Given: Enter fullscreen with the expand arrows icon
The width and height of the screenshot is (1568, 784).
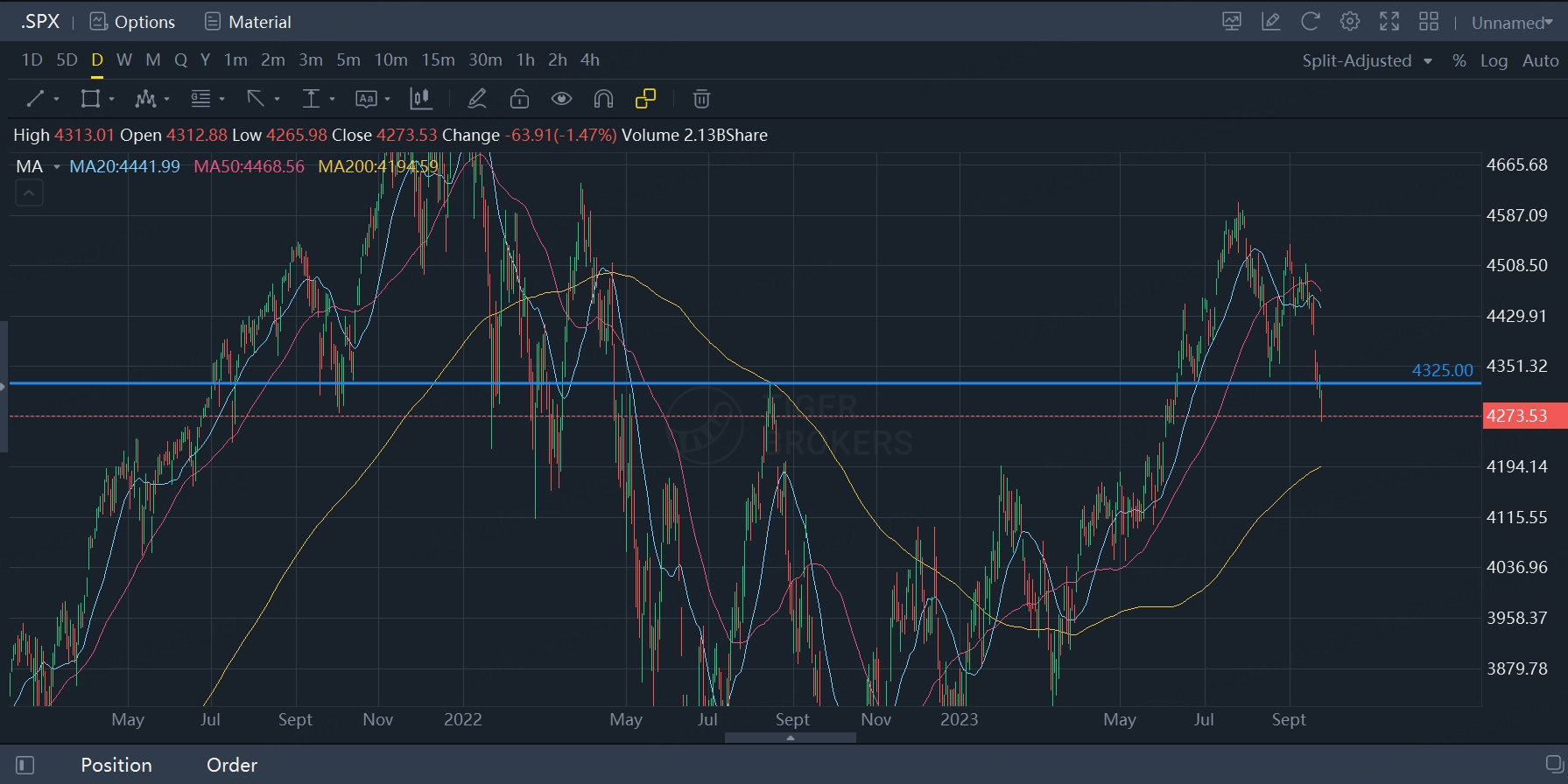Looking at the screenshot, I should pyautogui.click(x=1389, y=22).
